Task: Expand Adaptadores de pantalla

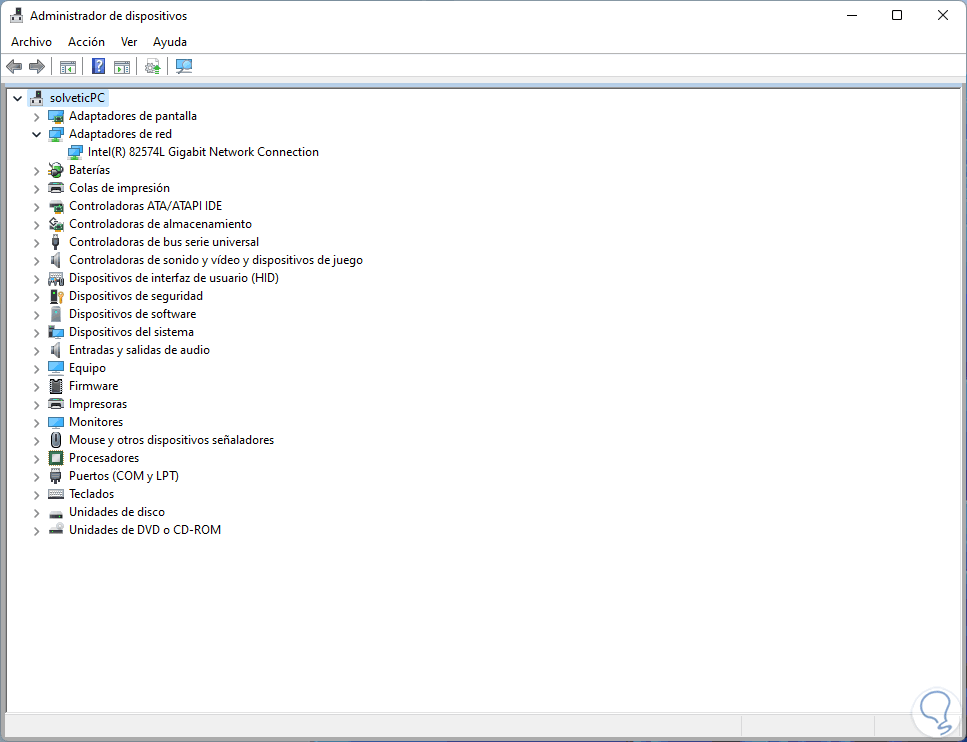Action: pos(36,117)
